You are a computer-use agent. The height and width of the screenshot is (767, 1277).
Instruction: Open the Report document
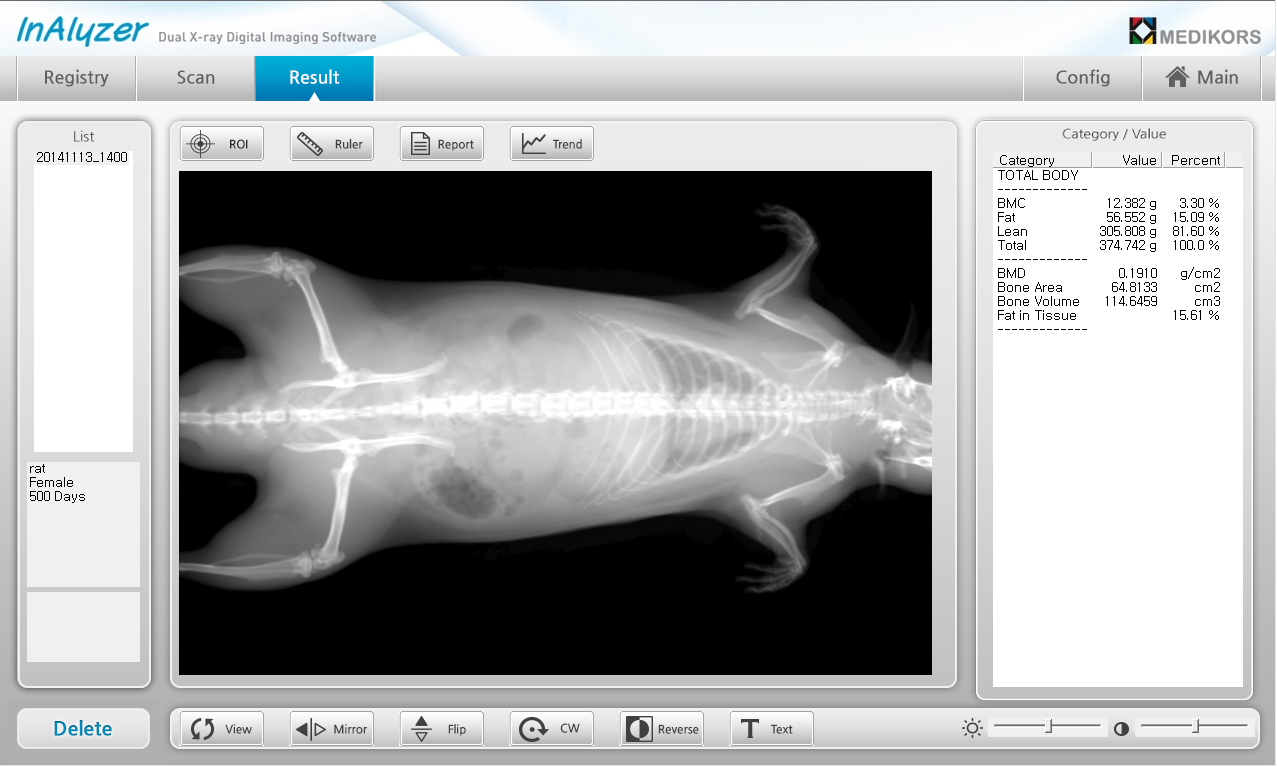441,144
